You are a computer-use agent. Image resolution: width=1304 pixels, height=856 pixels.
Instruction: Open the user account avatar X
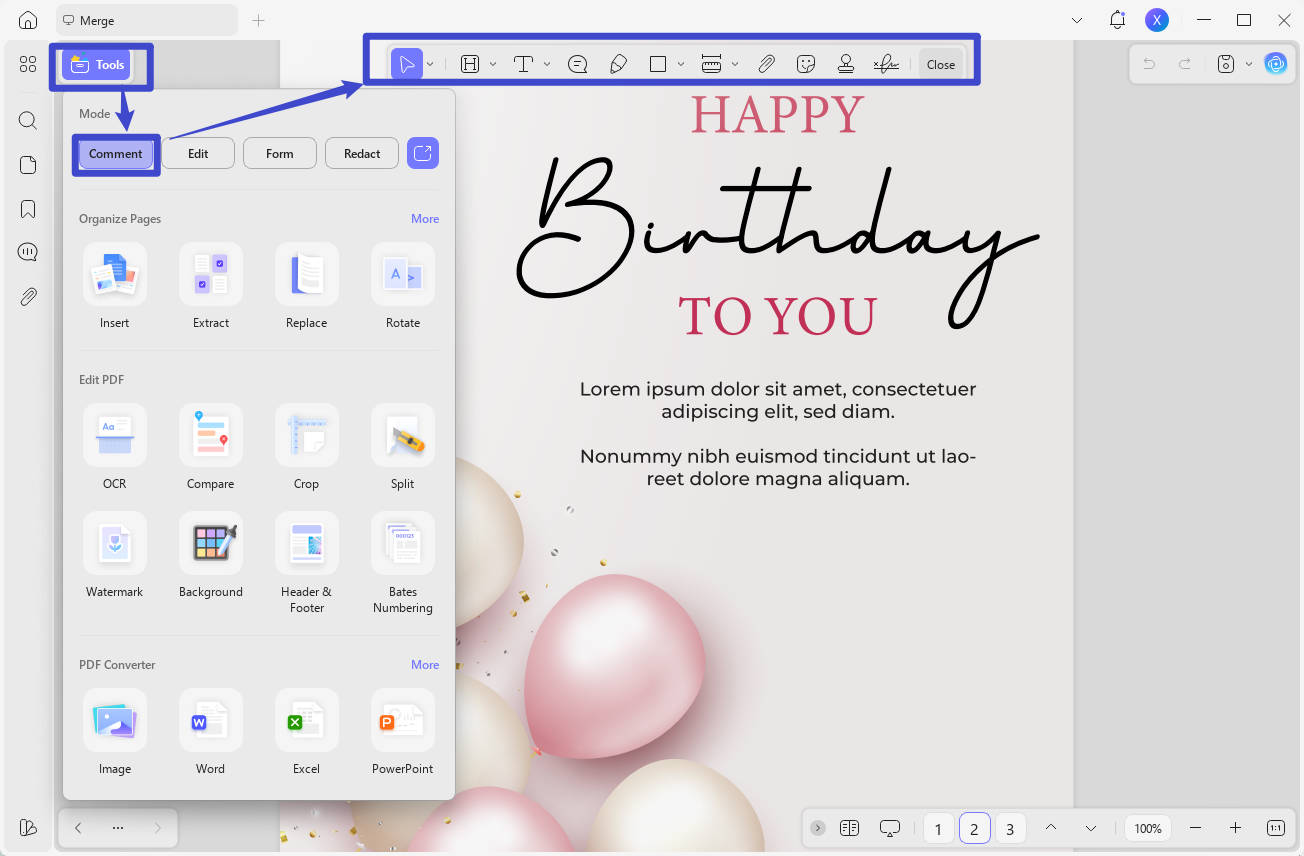(1157, 20)
